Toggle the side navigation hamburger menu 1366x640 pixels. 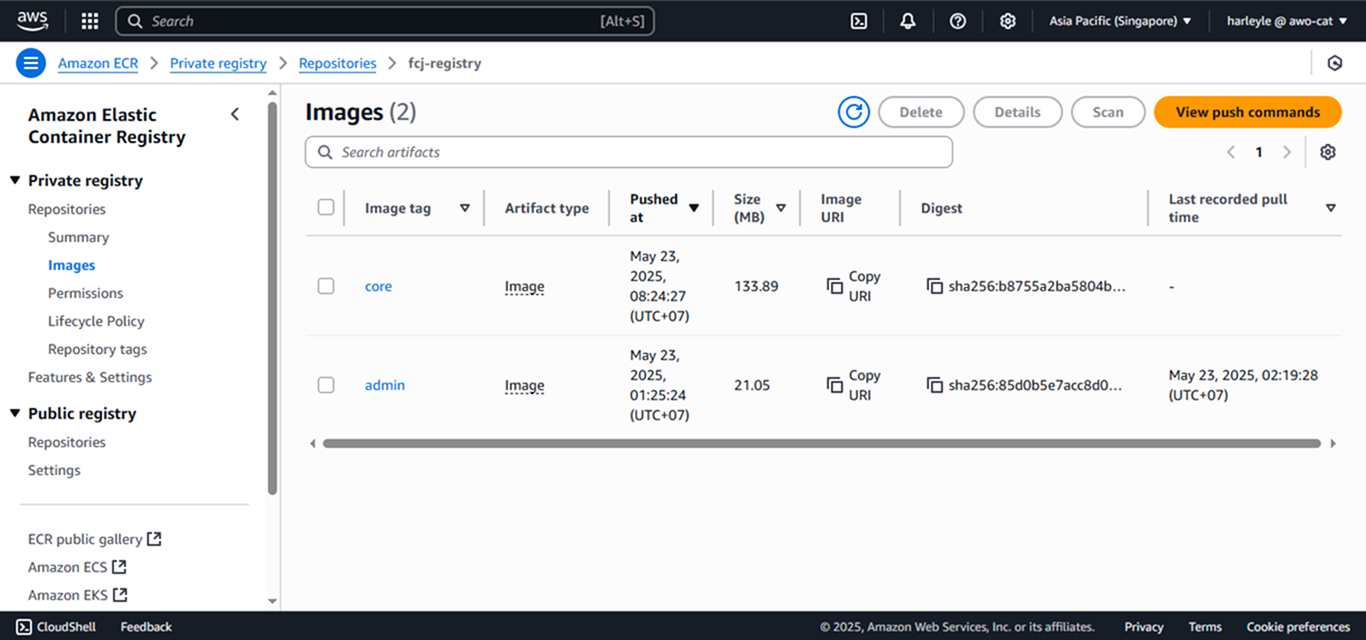31,63
